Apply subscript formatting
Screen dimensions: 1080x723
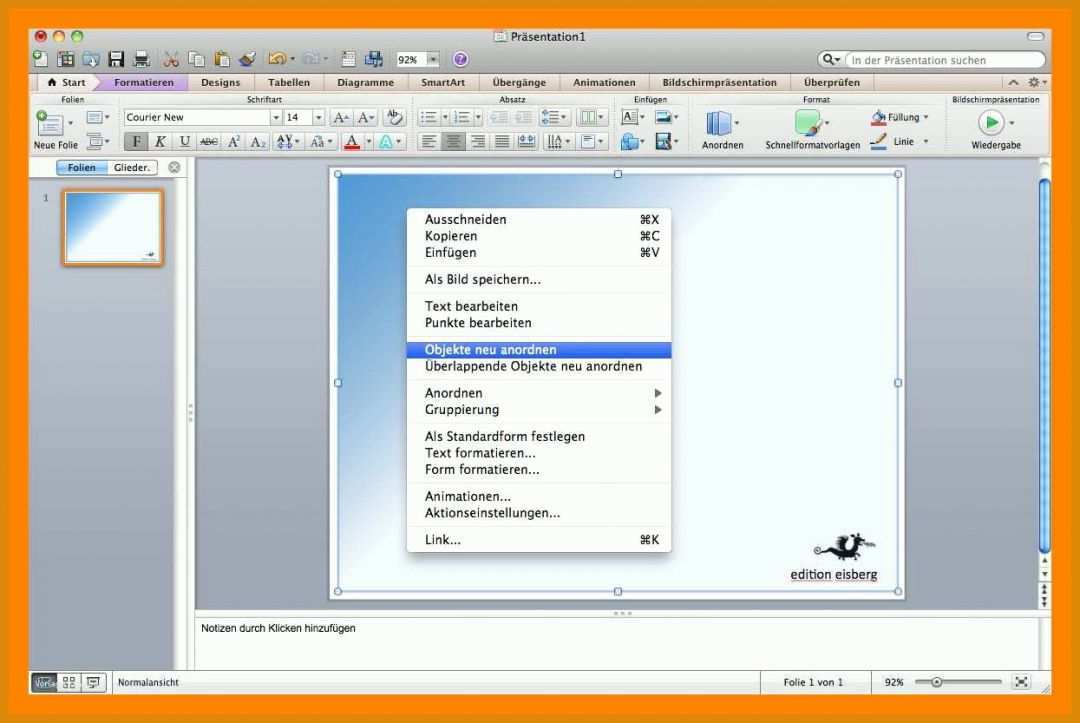pos(258,142)
